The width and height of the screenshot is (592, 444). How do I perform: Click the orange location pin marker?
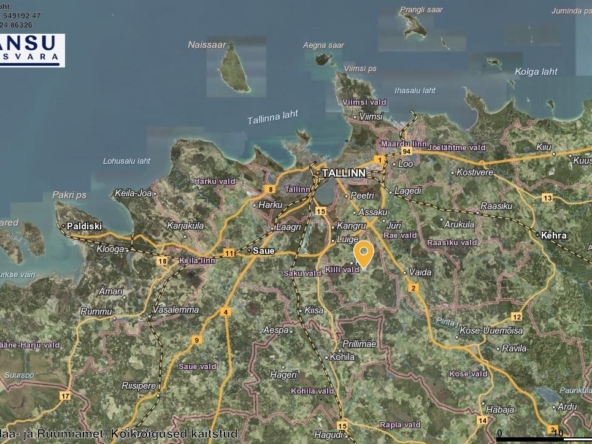364,255
